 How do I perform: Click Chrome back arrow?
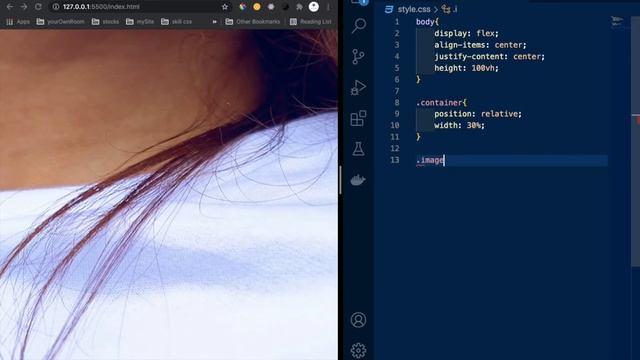pos(10,7)
